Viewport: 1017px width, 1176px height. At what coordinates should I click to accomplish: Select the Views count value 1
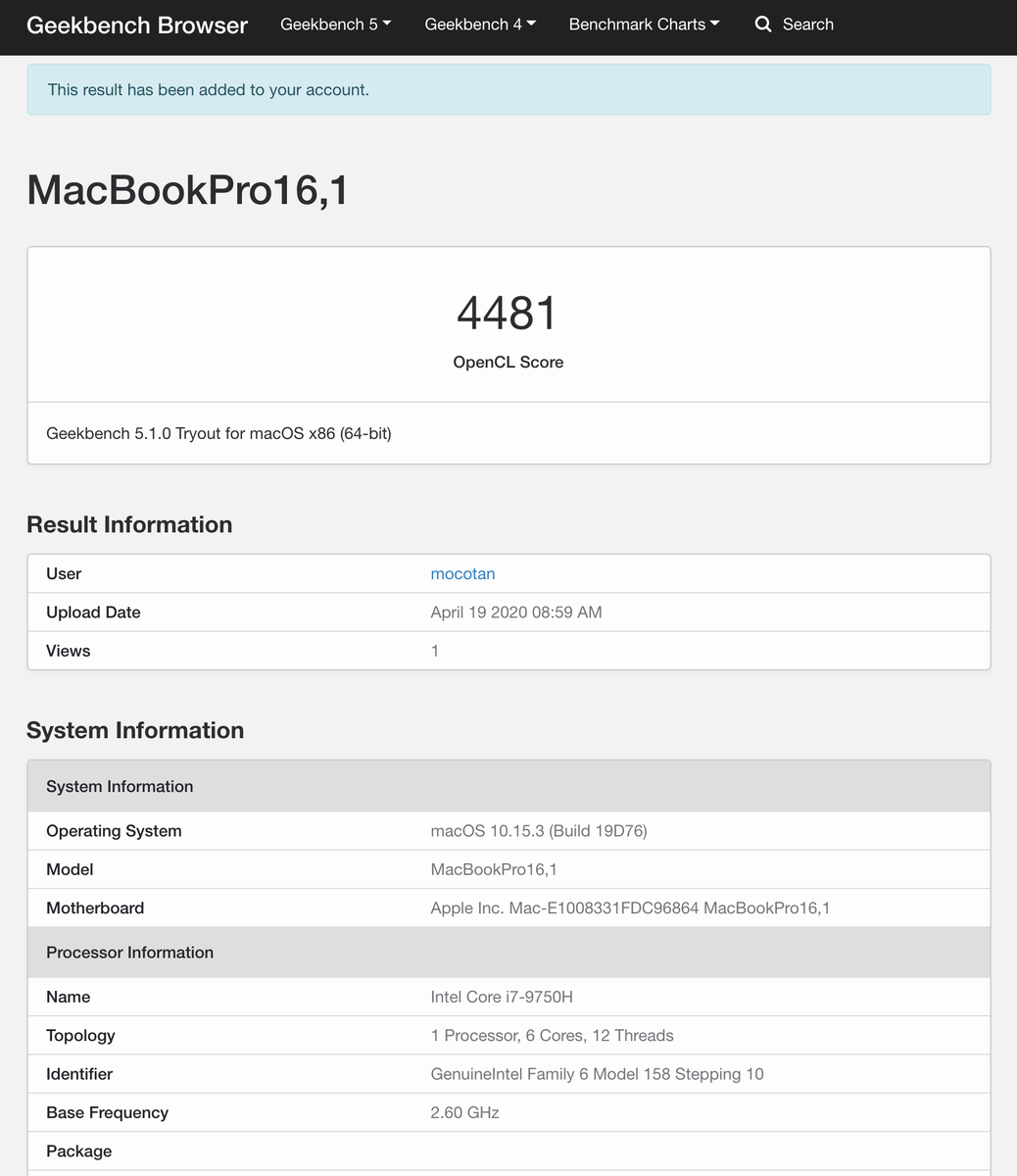coord(435,651)
